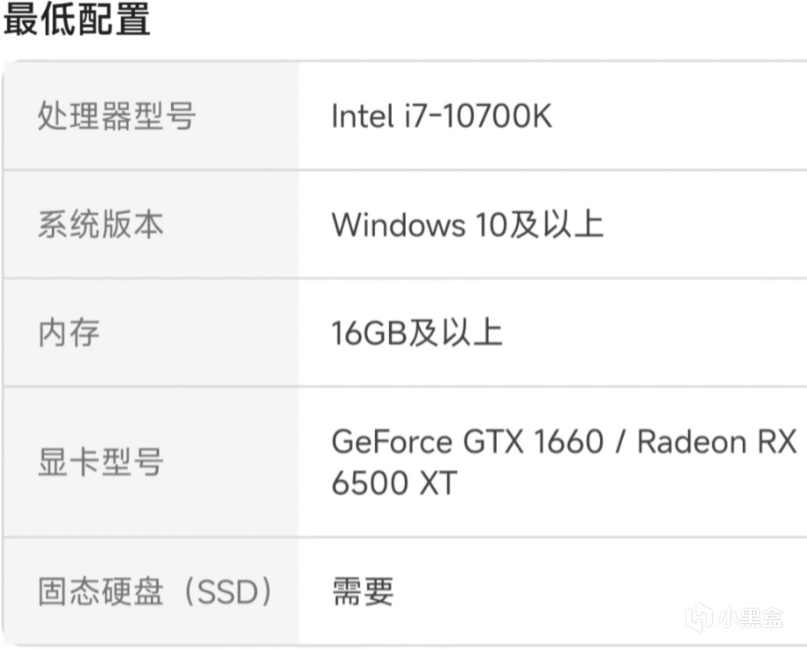Select the word Windows in system row
The image size is (807, 649).
point(398,224)
